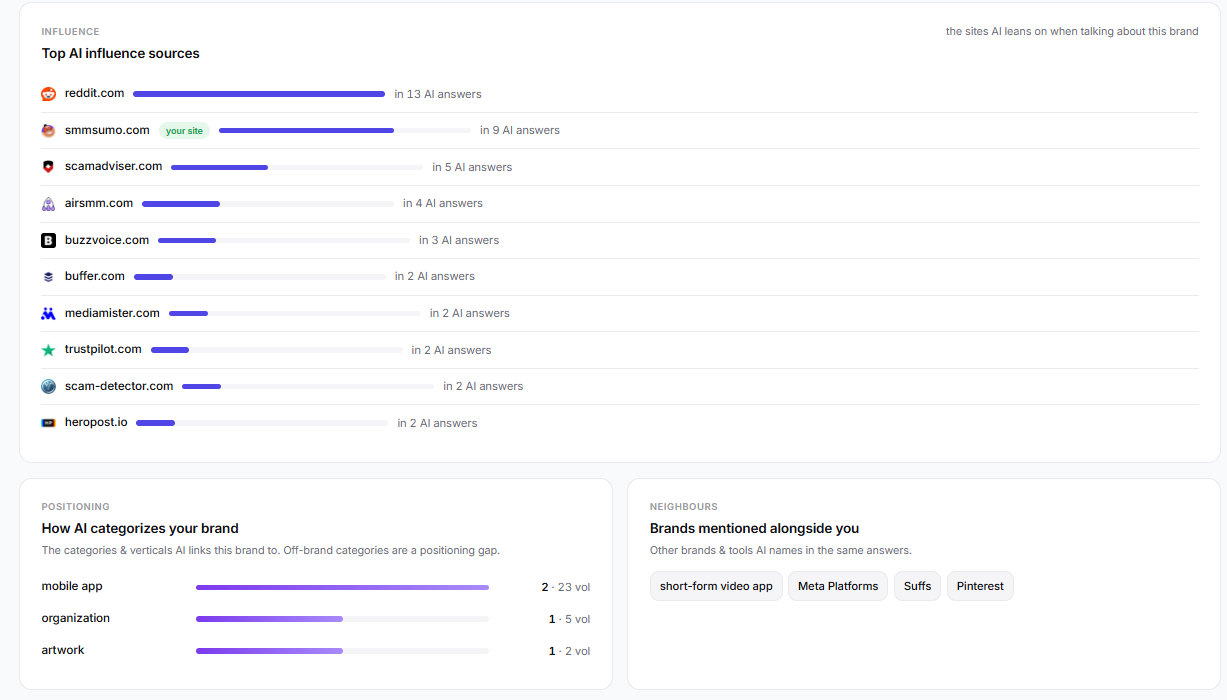The width and height of the screenshot is (1227, 700).
Task: Click 'in 5 AI answers' text
Action: coord(472,167)
